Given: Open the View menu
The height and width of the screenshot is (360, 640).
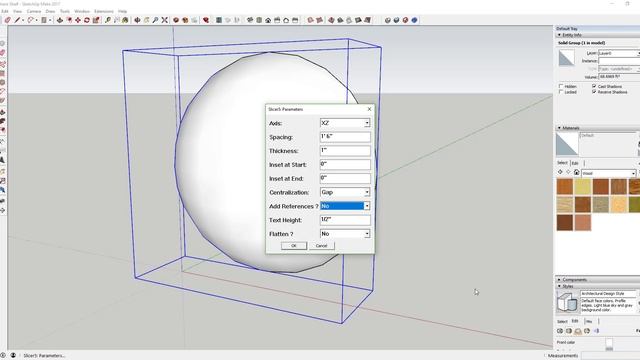Looking at the screenshot, I should (x=18, y=11).
